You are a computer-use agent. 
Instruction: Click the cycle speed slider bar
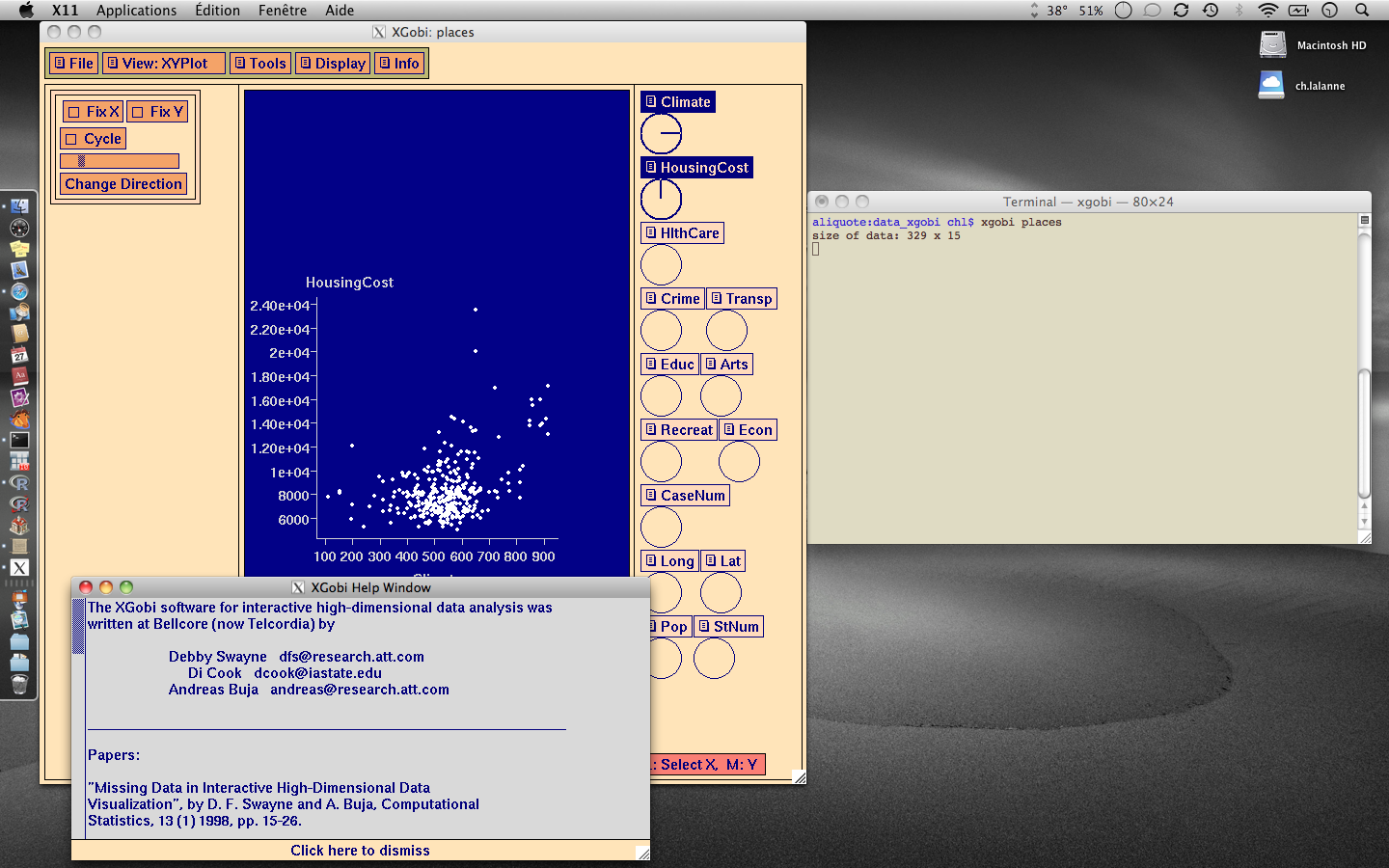[120, 161]
